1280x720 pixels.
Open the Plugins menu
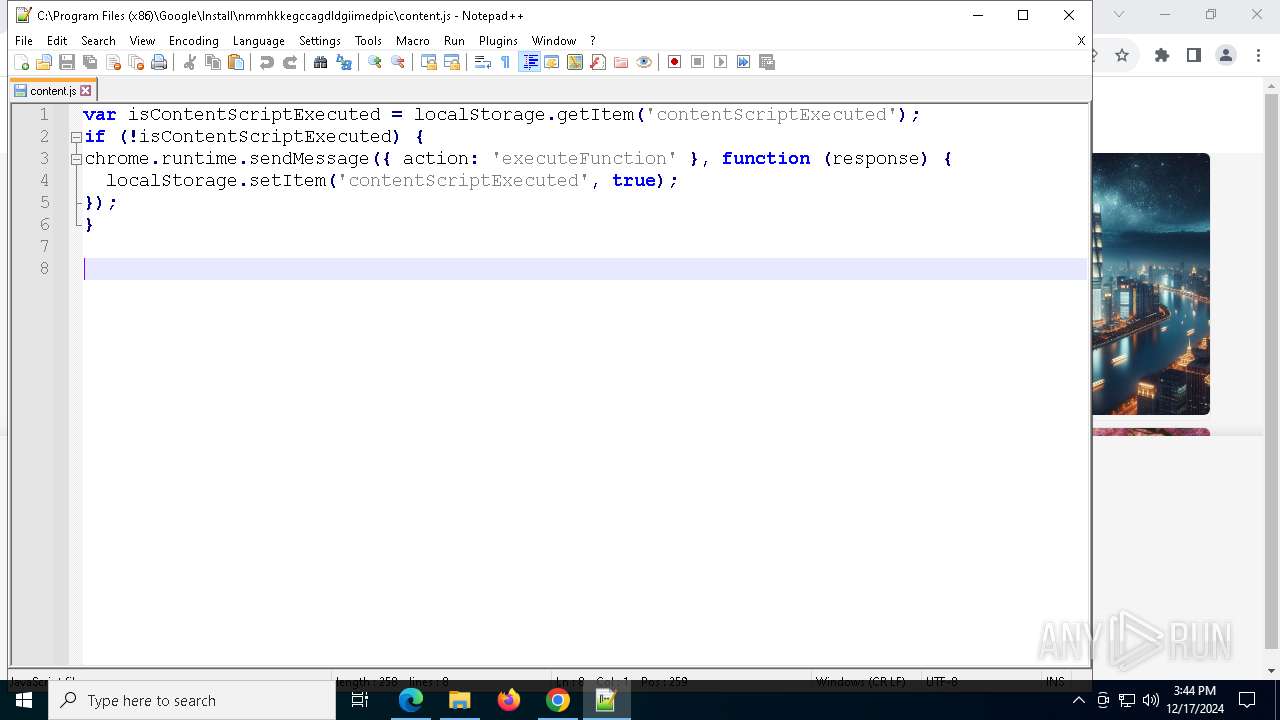(x=498, y=41)
